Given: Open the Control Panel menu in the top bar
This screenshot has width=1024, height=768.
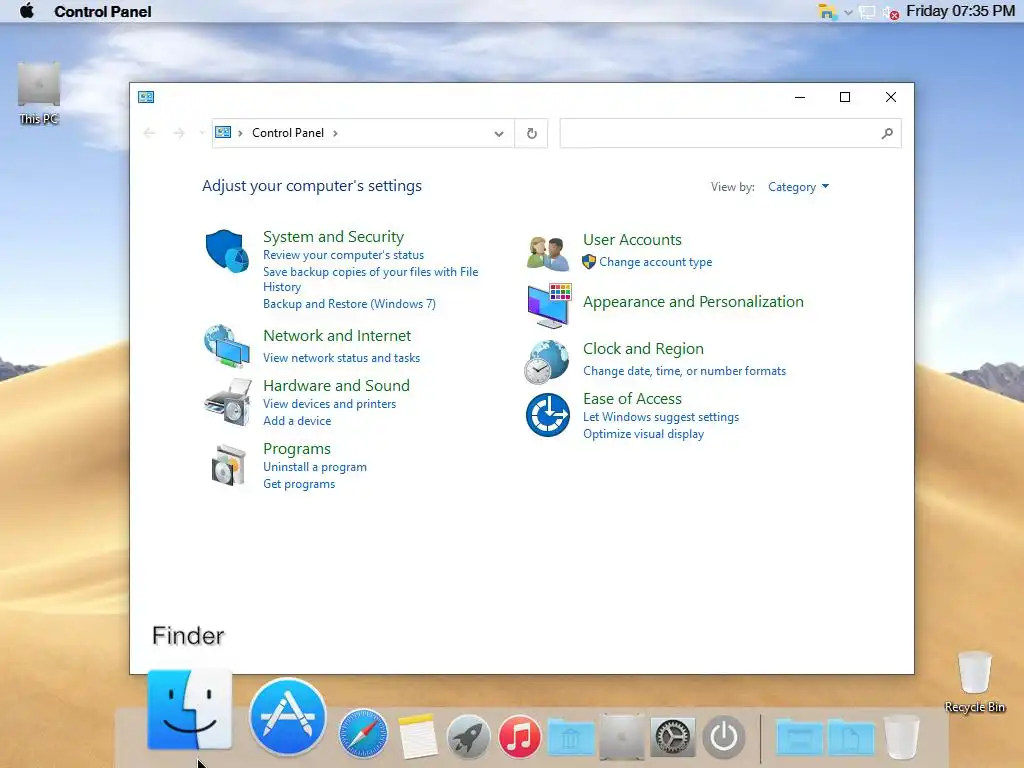Looking at the screenshot, I should pyautogui.click(x=103, y=12).
